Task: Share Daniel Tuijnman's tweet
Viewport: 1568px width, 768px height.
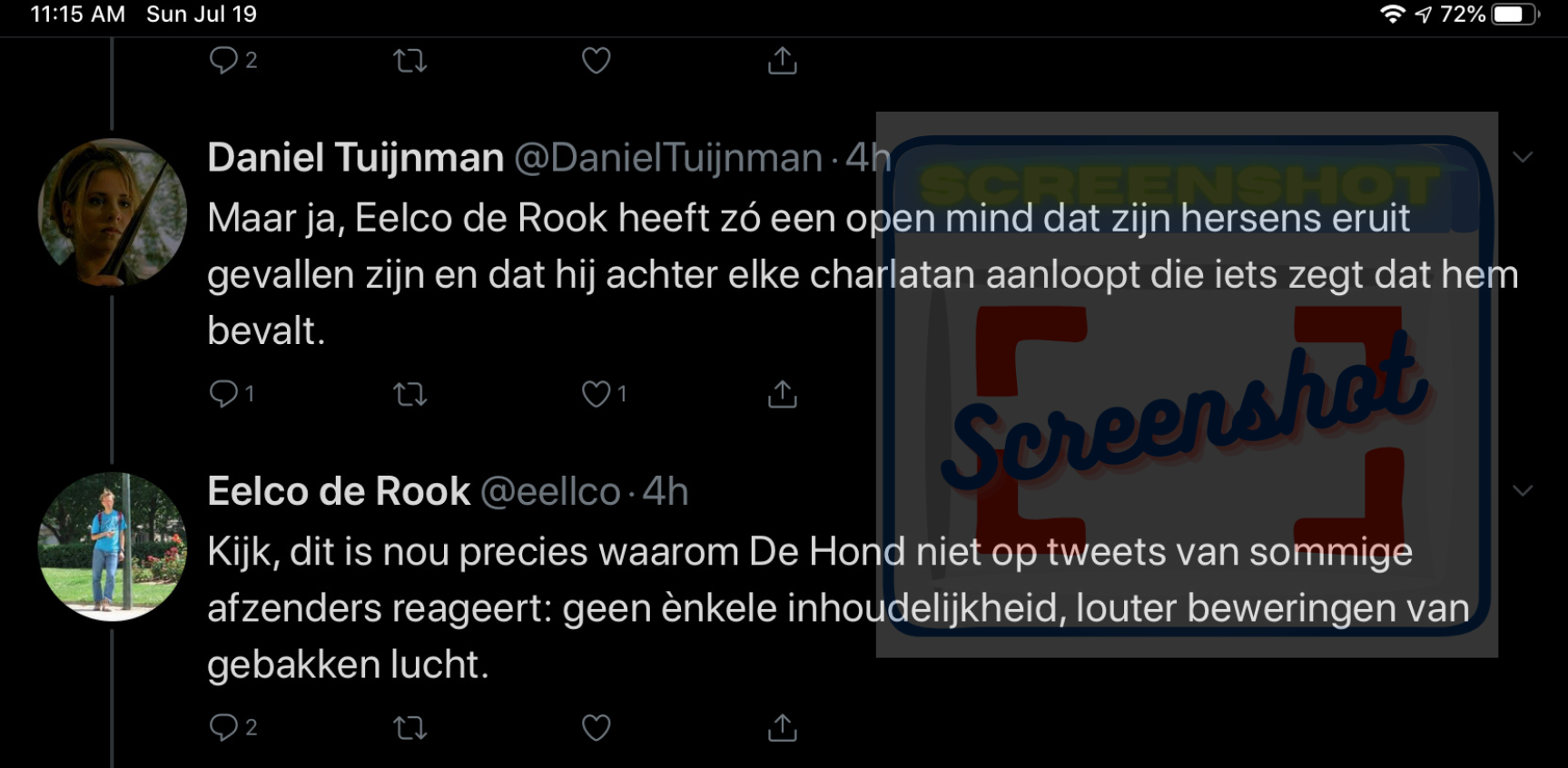Action: tap(782, 394)
